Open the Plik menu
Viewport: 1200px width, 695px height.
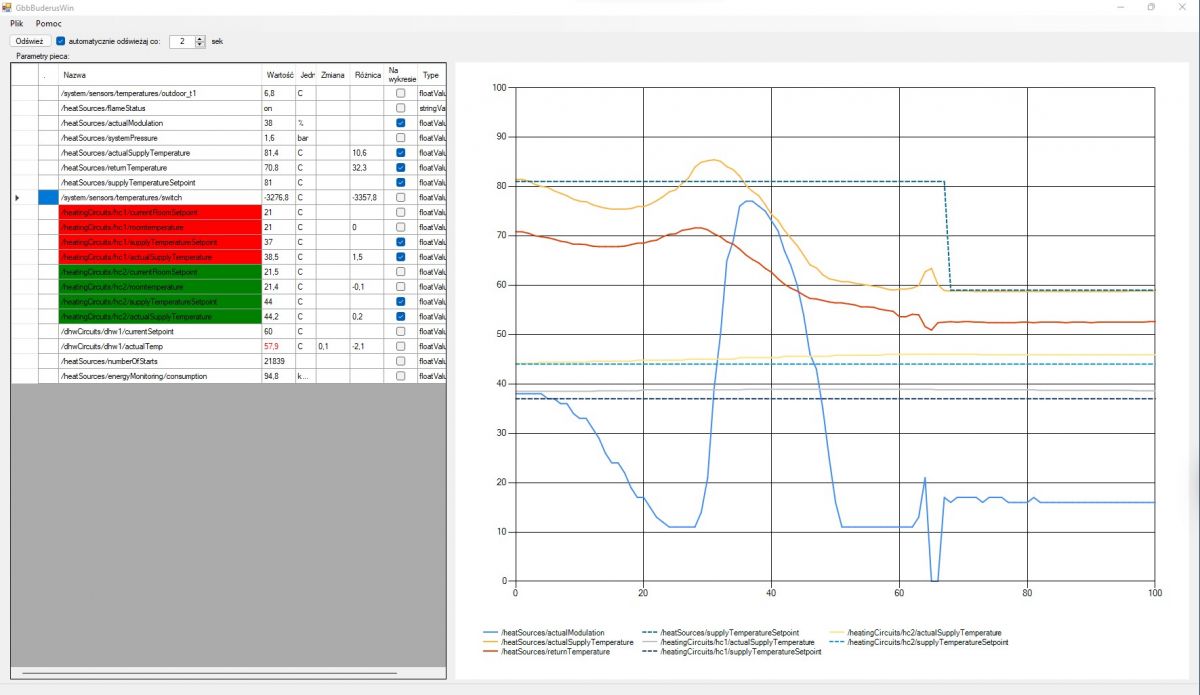coord(16,23)
